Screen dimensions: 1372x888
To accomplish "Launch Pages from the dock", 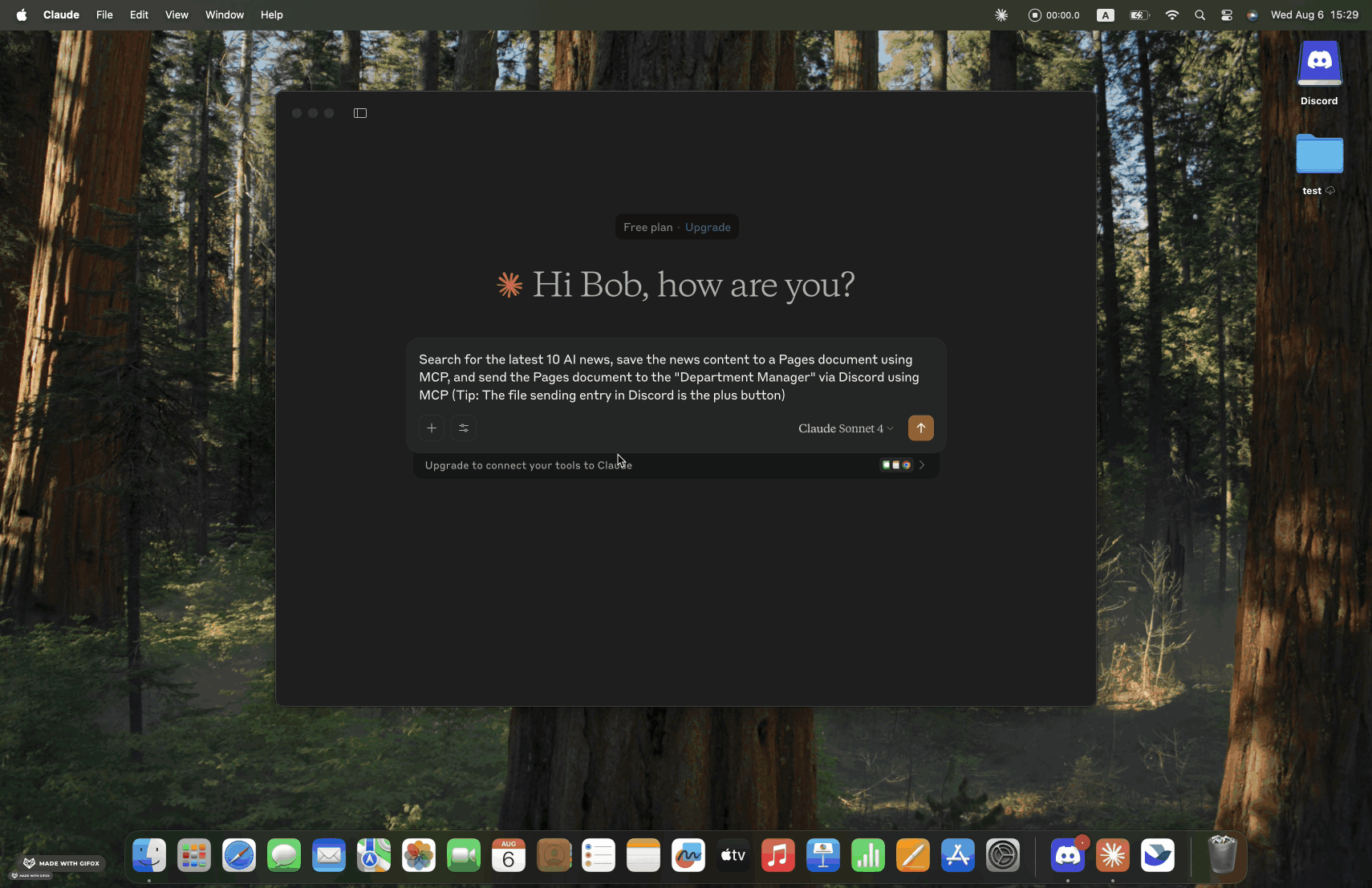I will tap(913, 856).
